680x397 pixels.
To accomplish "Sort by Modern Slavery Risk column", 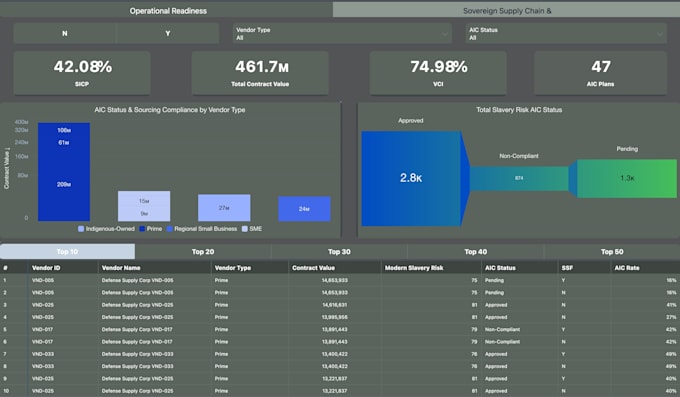I will (414, 268).
